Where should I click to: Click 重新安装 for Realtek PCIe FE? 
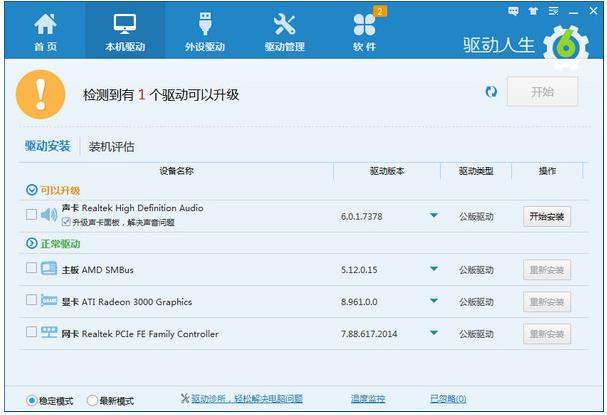[x=547, y=334]
